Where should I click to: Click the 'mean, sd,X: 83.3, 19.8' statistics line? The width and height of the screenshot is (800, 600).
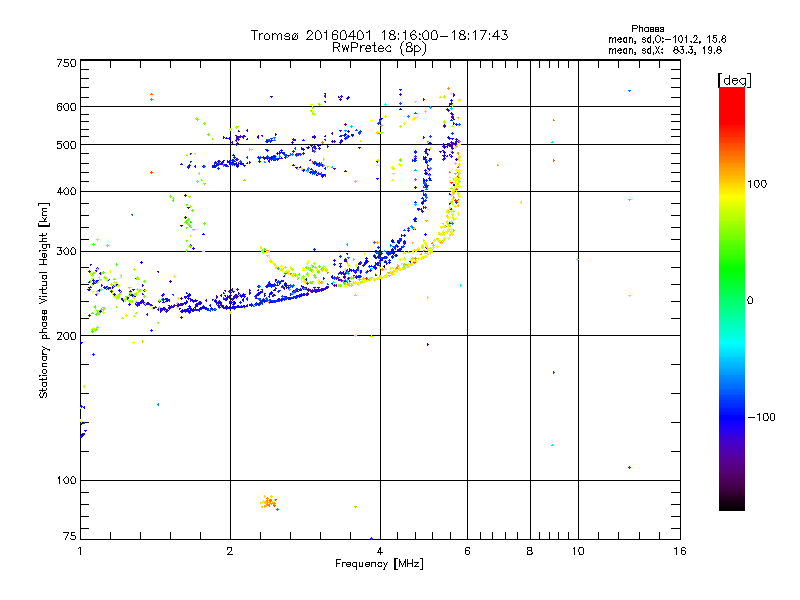pos(665,50)
